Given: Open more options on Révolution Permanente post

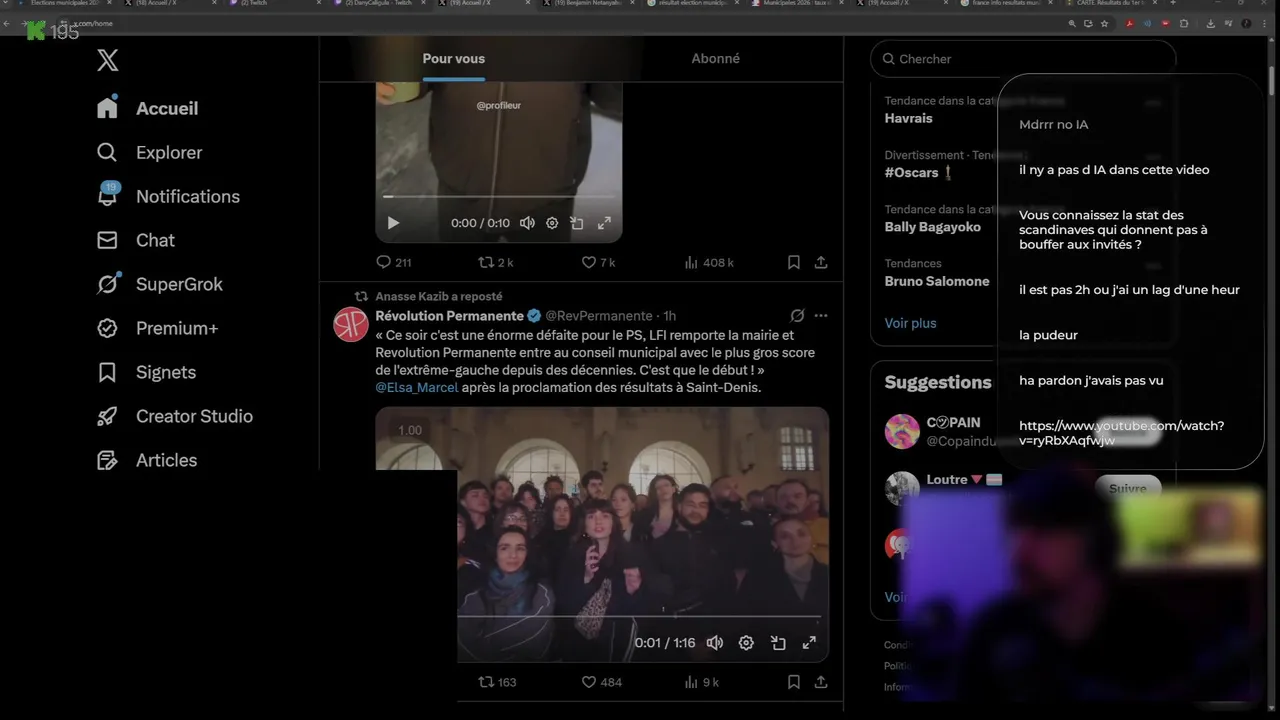Looking at the screenshot, I should pyautogui.click(x=821, y=315).
